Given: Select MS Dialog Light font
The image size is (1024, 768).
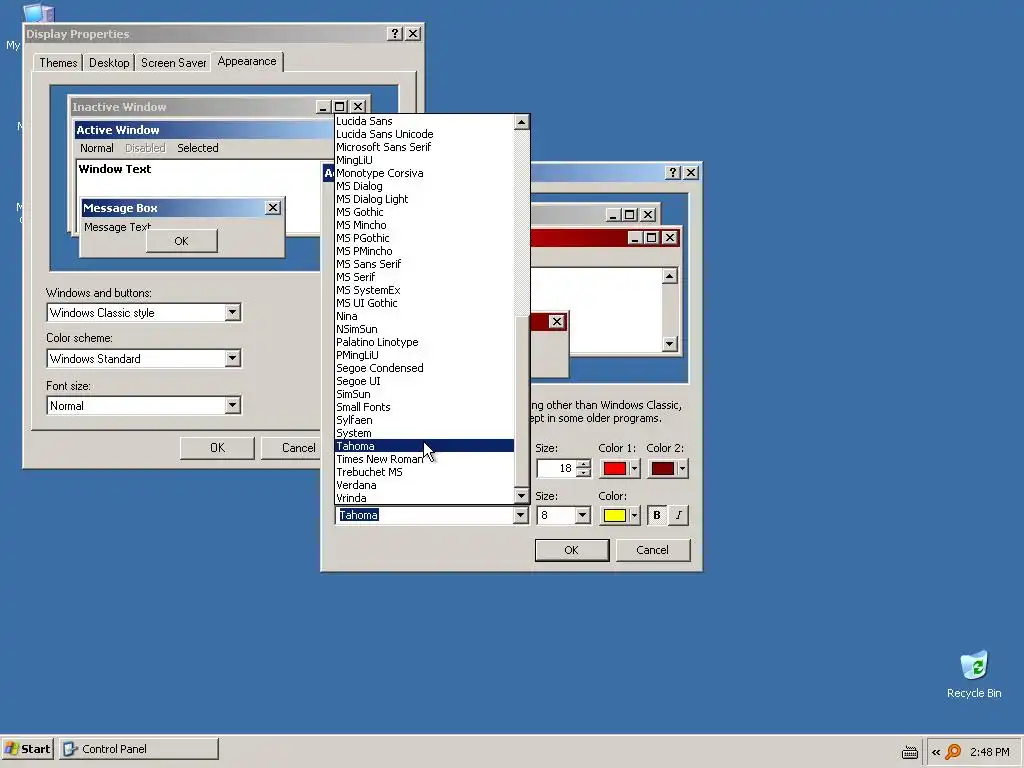Looking at the screenshot, I should (x=424, y=199).
